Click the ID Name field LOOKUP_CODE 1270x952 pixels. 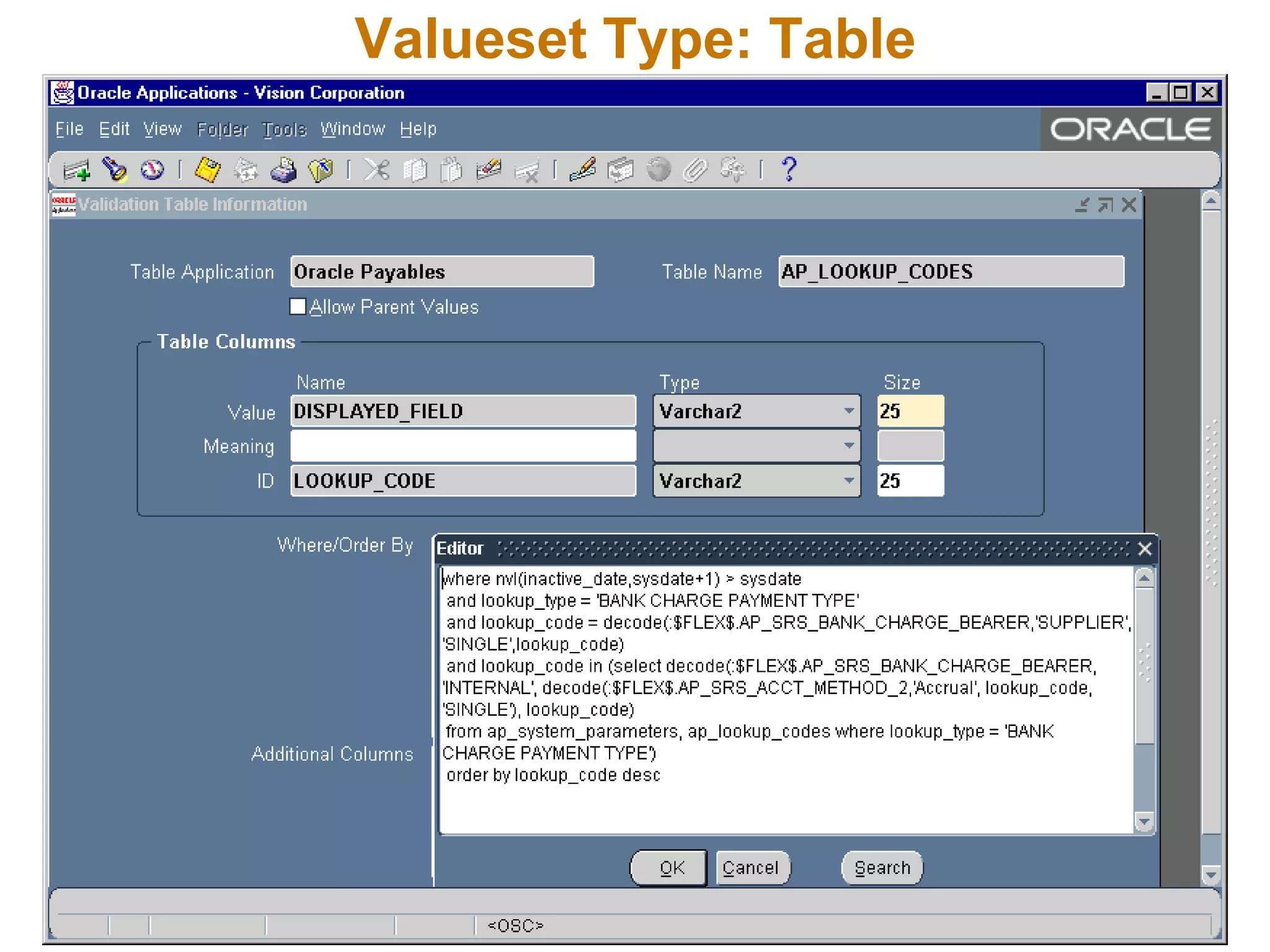point(463,480)
